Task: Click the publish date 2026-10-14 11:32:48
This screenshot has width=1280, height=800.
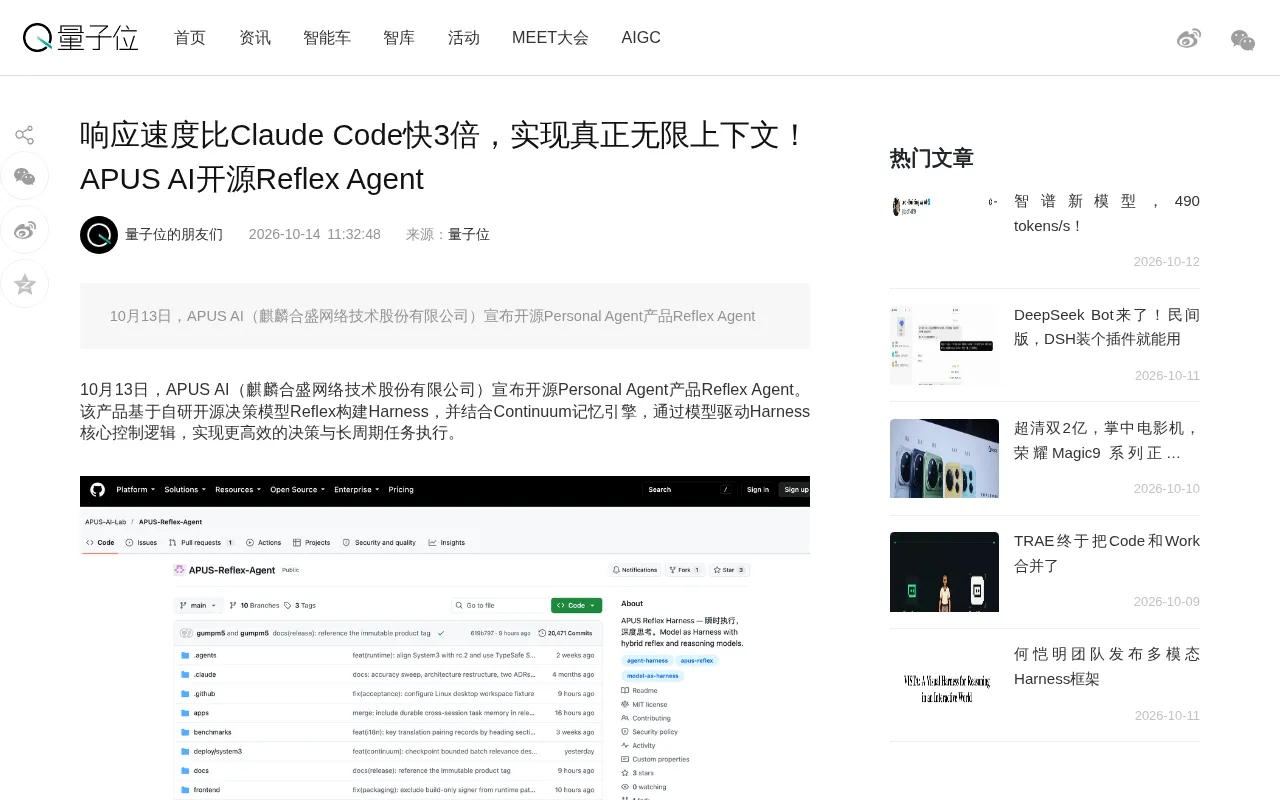Action: (315, 235)
